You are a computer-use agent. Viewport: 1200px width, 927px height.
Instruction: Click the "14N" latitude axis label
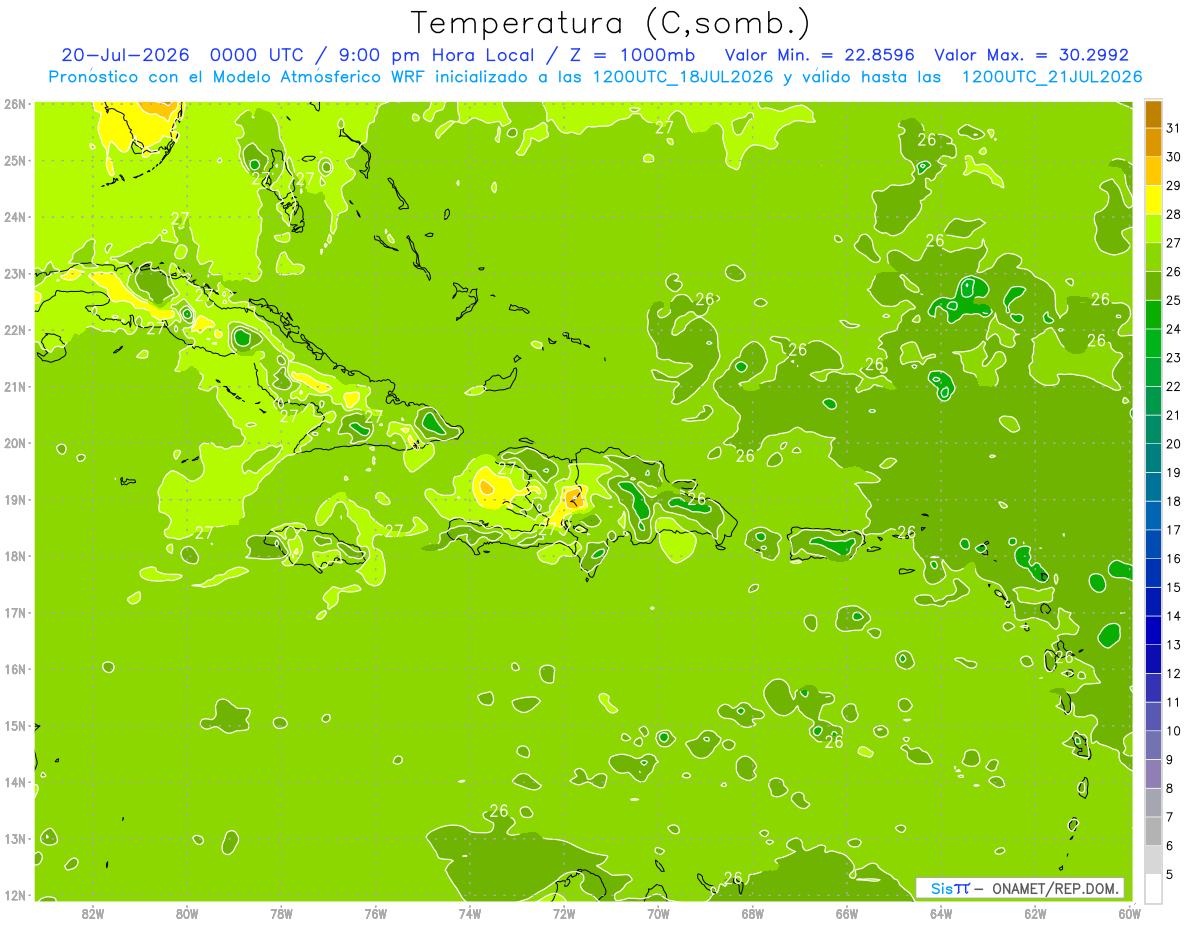pos(14,782)
